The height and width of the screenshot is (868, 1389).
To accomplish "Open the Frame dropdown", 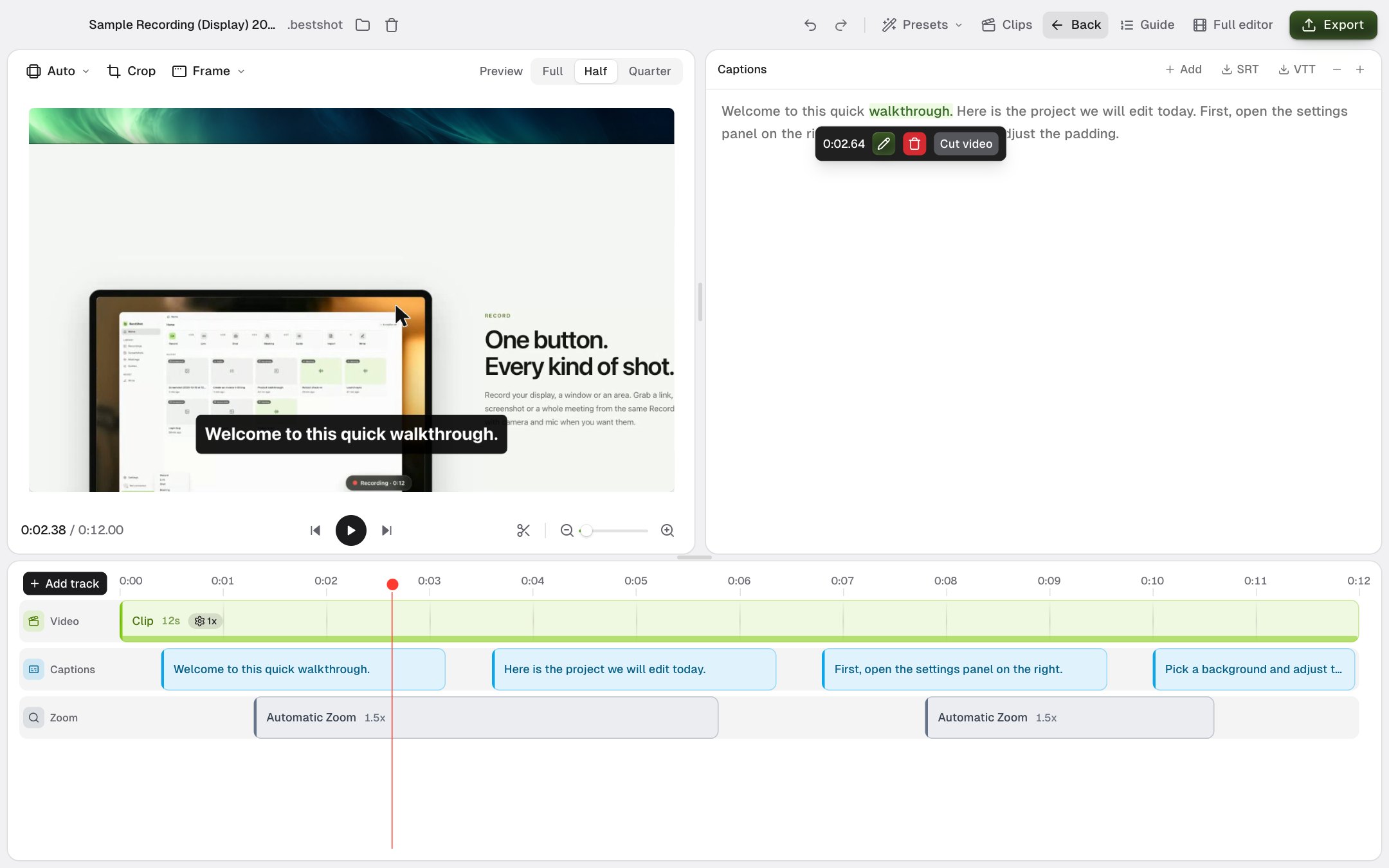I will 208,71.
